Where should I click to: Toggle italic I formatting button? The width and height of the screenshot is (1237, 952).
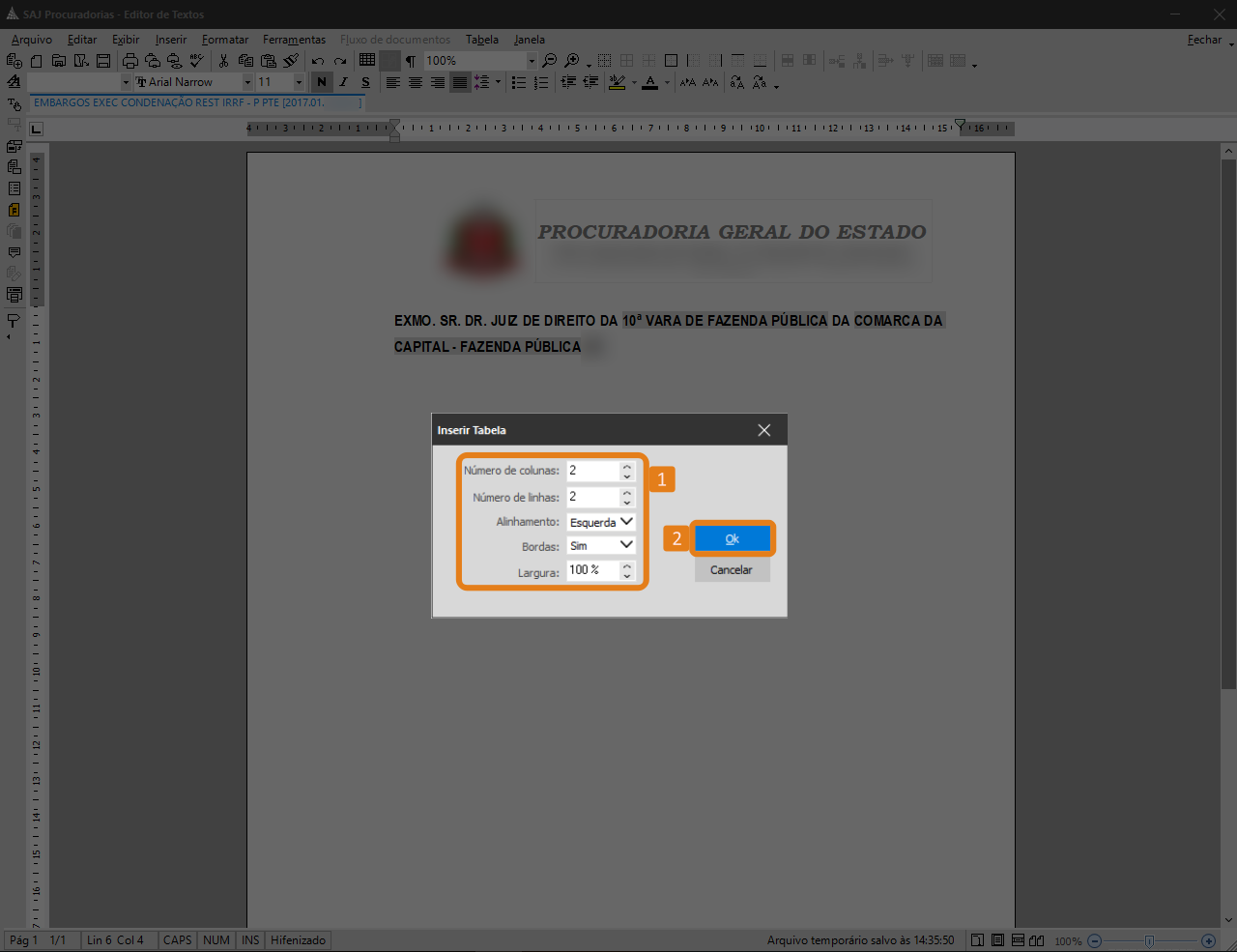(343, 83)
